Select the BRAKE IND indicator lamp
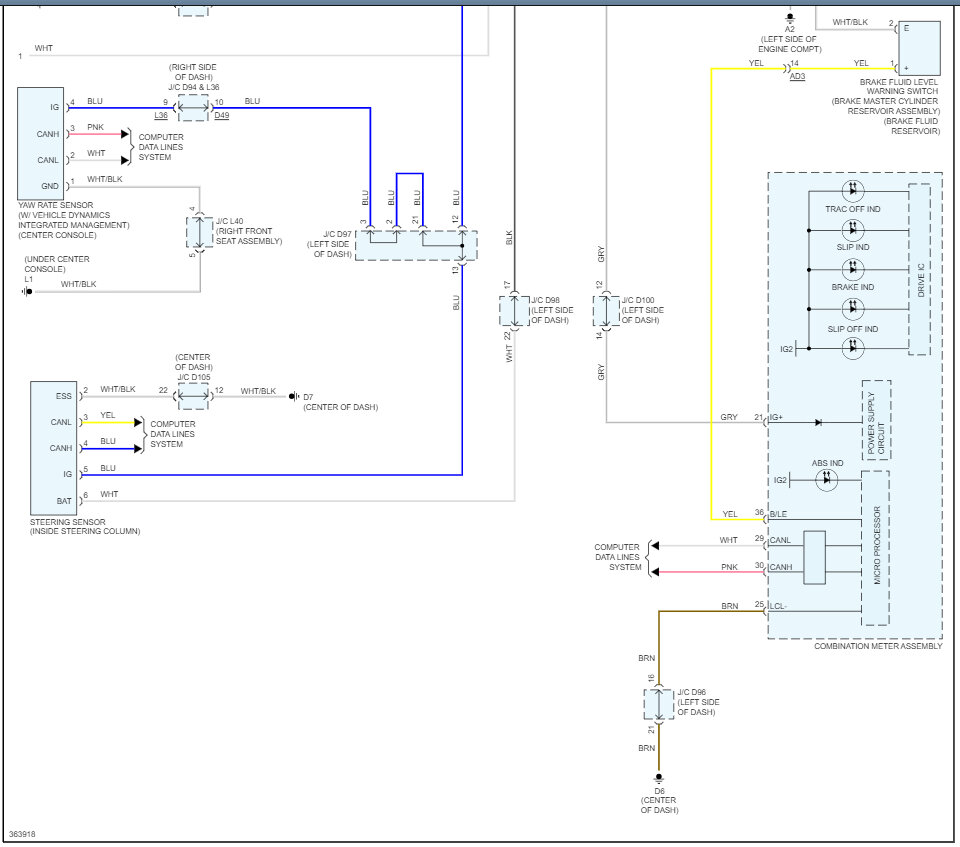Viewport: 960px width, 847px height. click(851, 270)
